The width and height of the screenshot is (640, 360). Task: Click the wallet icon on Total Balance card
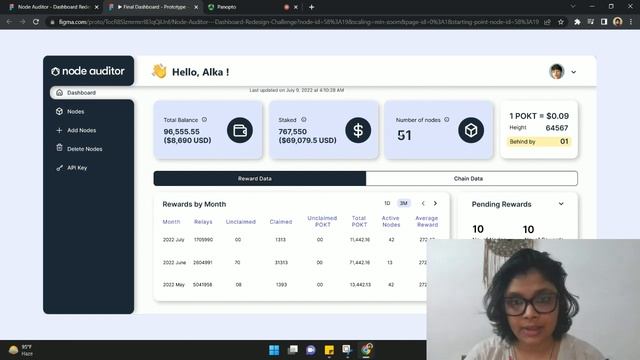(x=240, y=130)
